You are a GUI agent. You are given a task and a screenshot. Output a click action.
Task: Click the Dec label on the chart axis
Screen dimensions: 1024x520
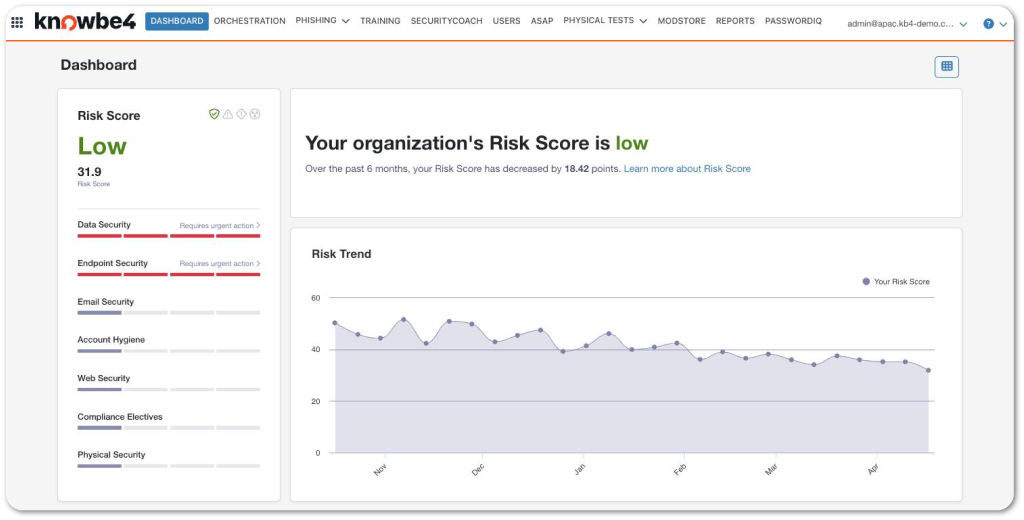478,469
